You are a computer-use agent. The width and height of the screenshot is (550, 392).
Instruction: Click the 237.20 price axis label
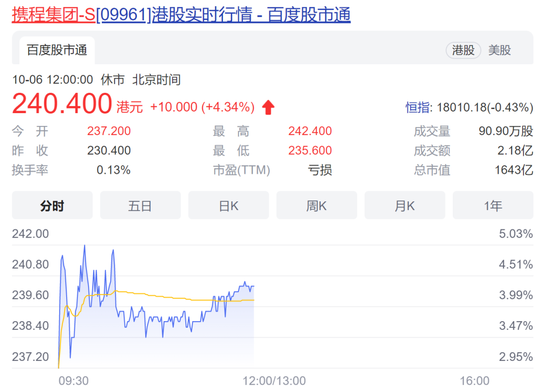pos(31,357)
